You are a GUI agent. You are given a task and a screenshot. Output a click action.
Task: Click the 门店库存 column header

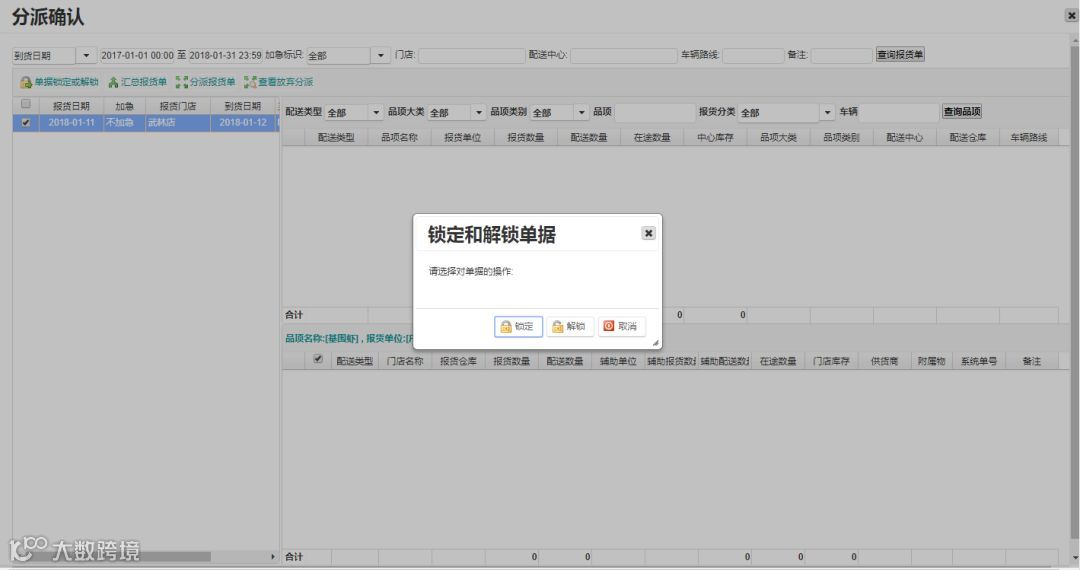pyautogui.click(x=831, y=361)
